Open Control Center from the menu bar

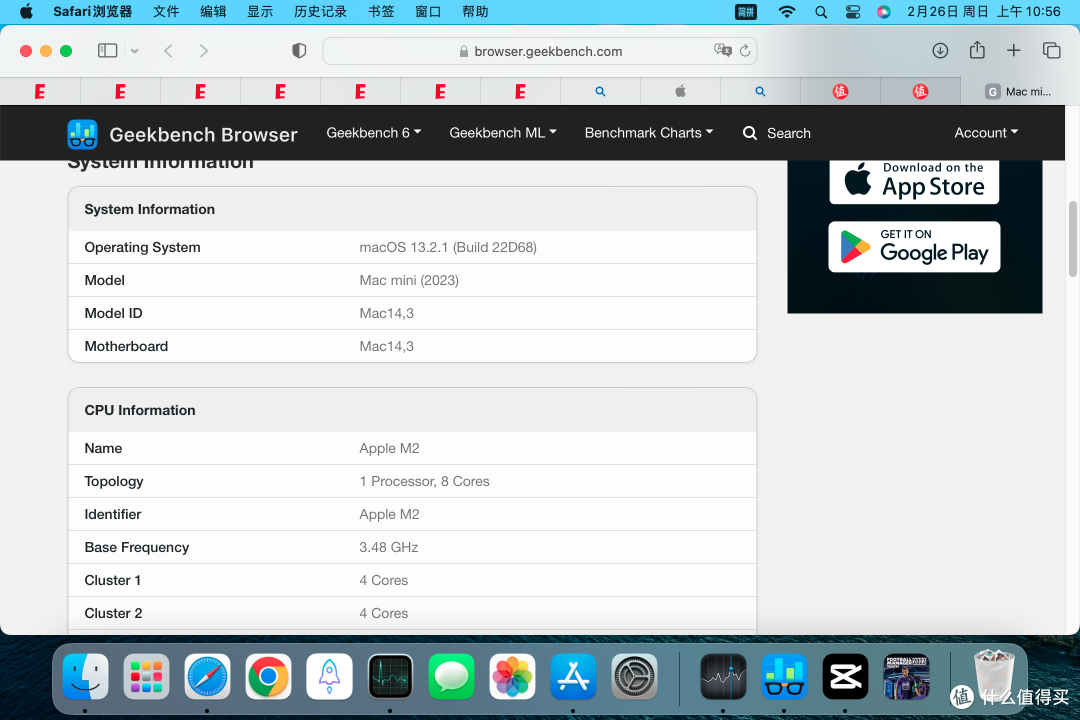[x=853, y=12]
